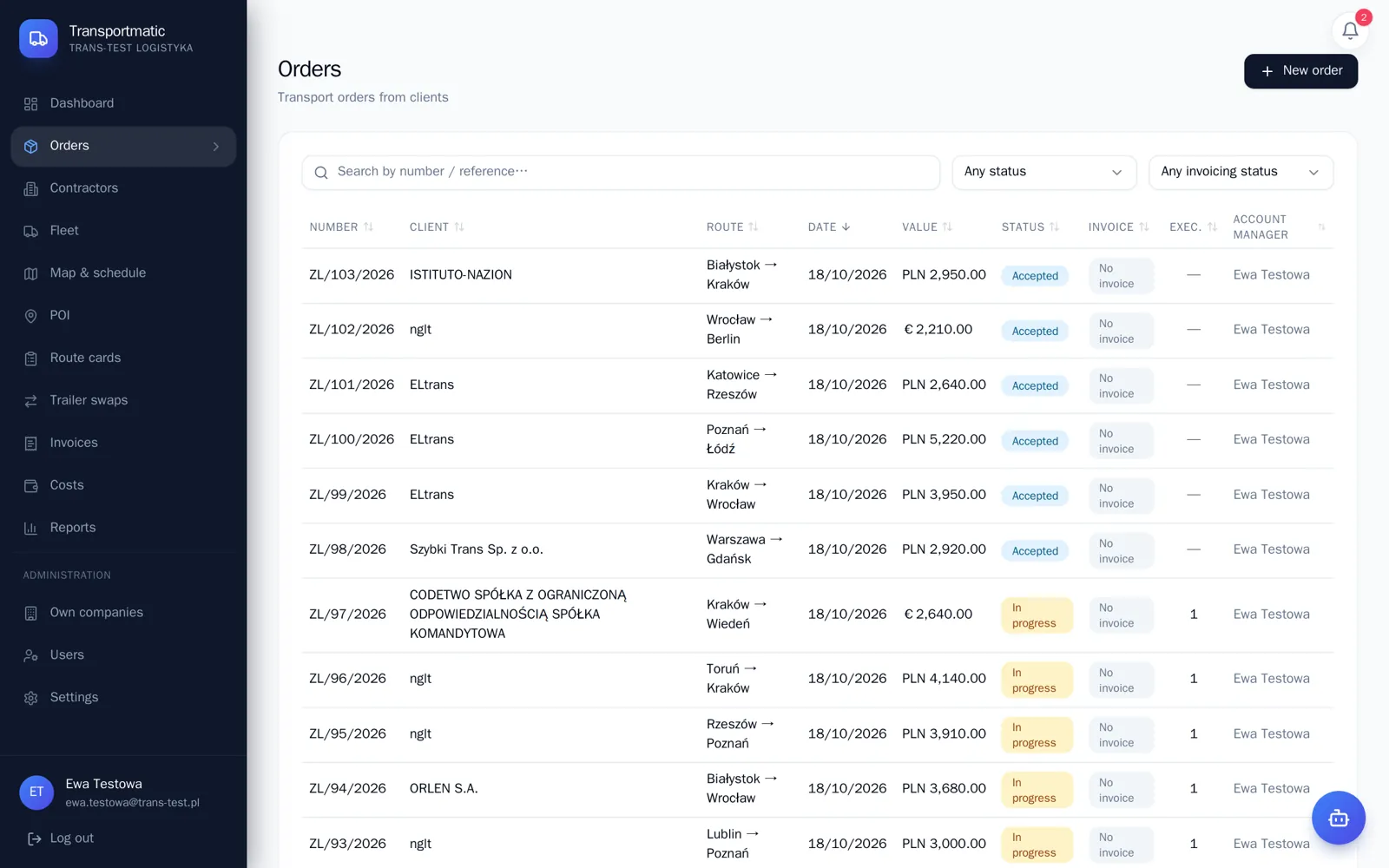
Task: Click Accepted badge for ZL/100/2026
Action: tap(1035, 441)
